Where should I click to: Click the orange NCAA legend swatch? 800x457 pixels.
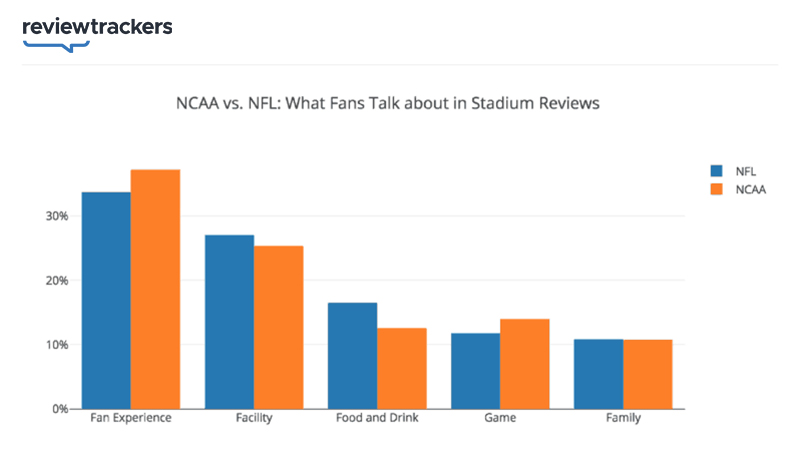(x=717, y=189)
